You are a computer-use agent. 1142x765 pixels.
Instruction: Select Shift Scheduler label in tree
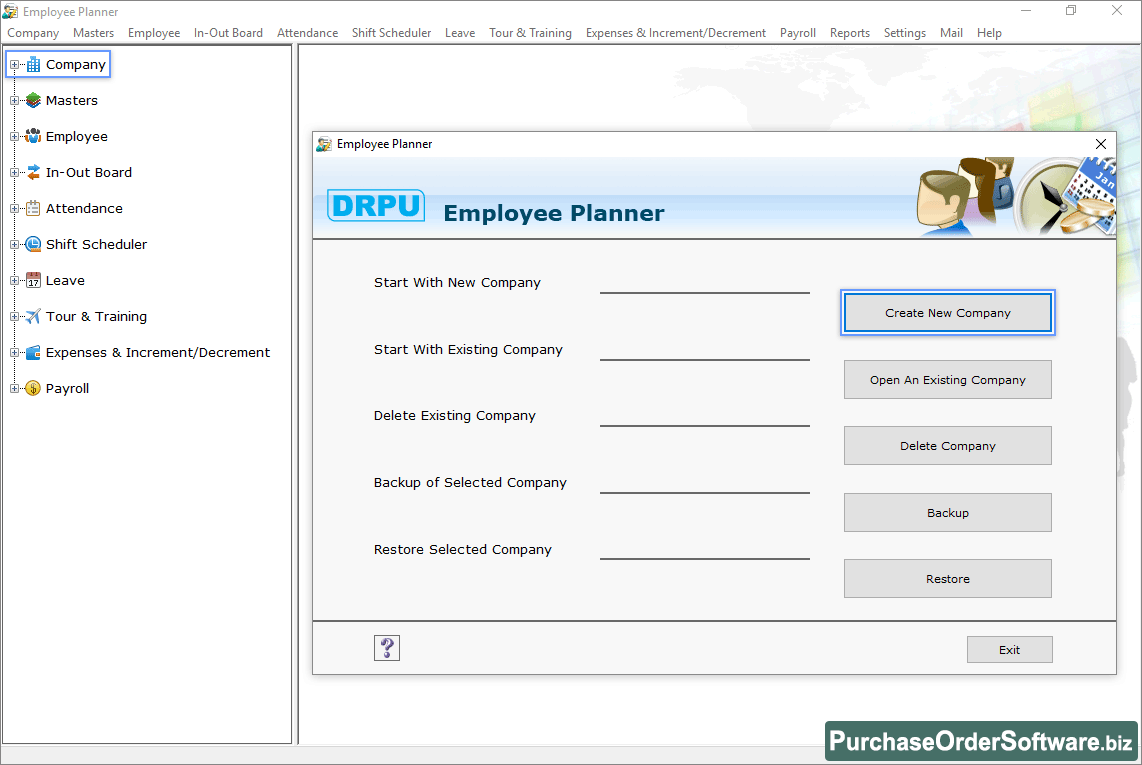[x=96, y=245]
